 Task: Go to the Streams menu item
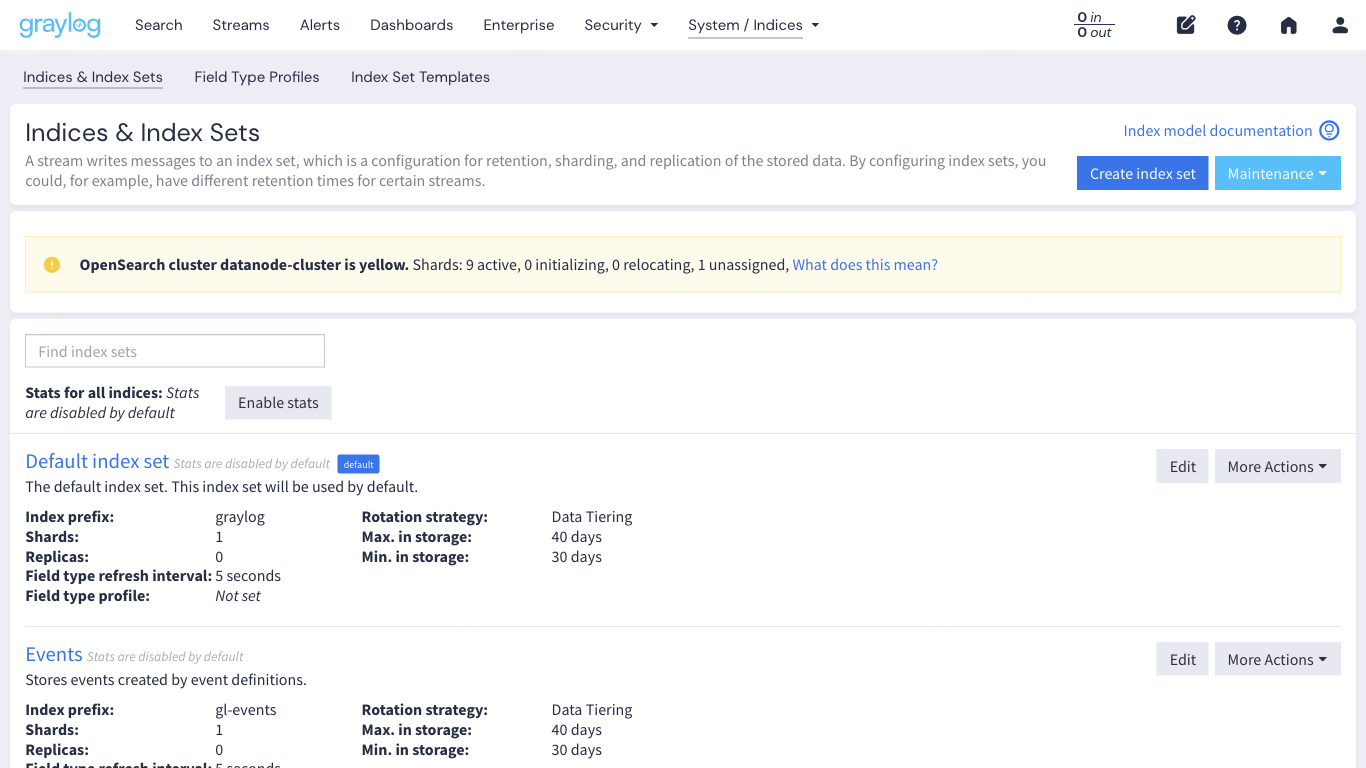point(240,25)
